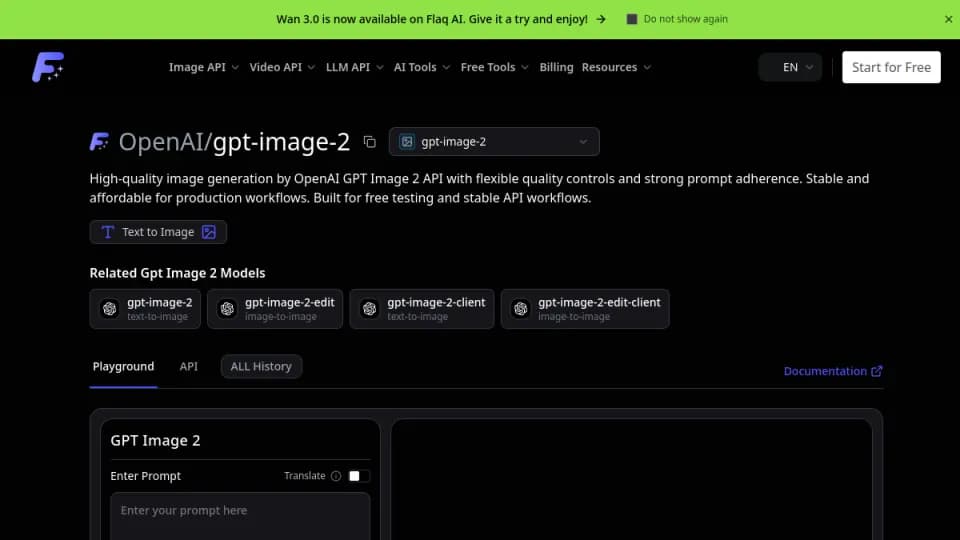Select the gpt-image-2-client related model name
This screenshot has width=960, height=540.
436,302
